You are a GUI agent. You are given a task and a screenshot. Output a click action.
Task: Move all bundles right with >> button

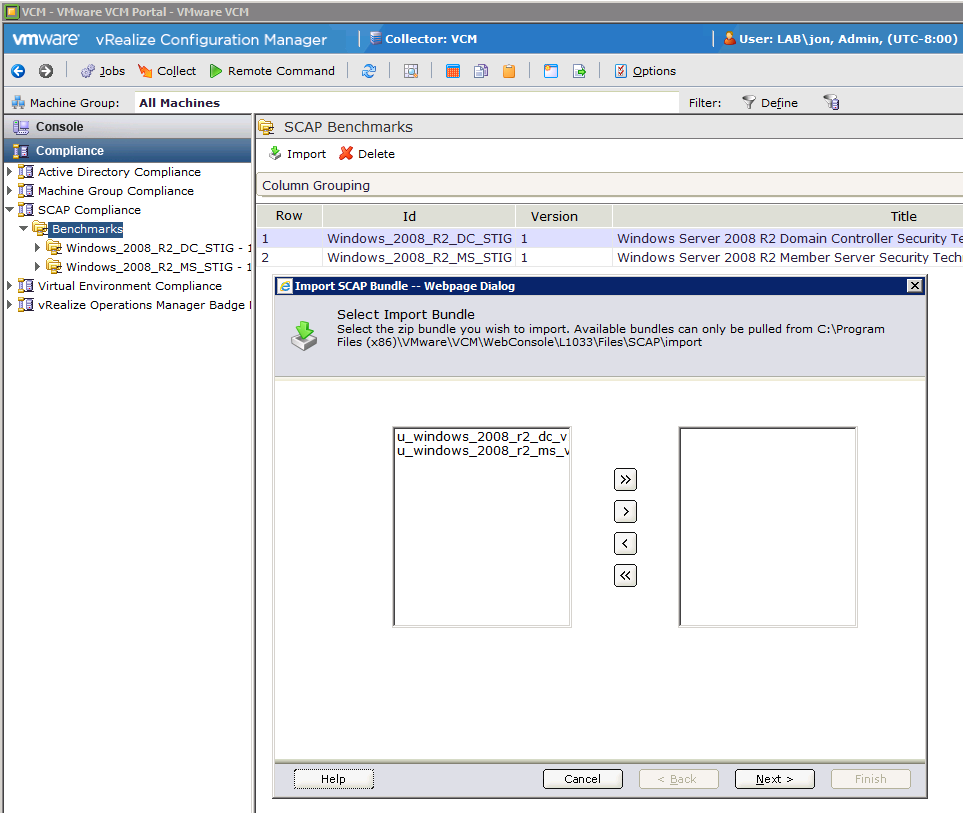click(625, 480)
